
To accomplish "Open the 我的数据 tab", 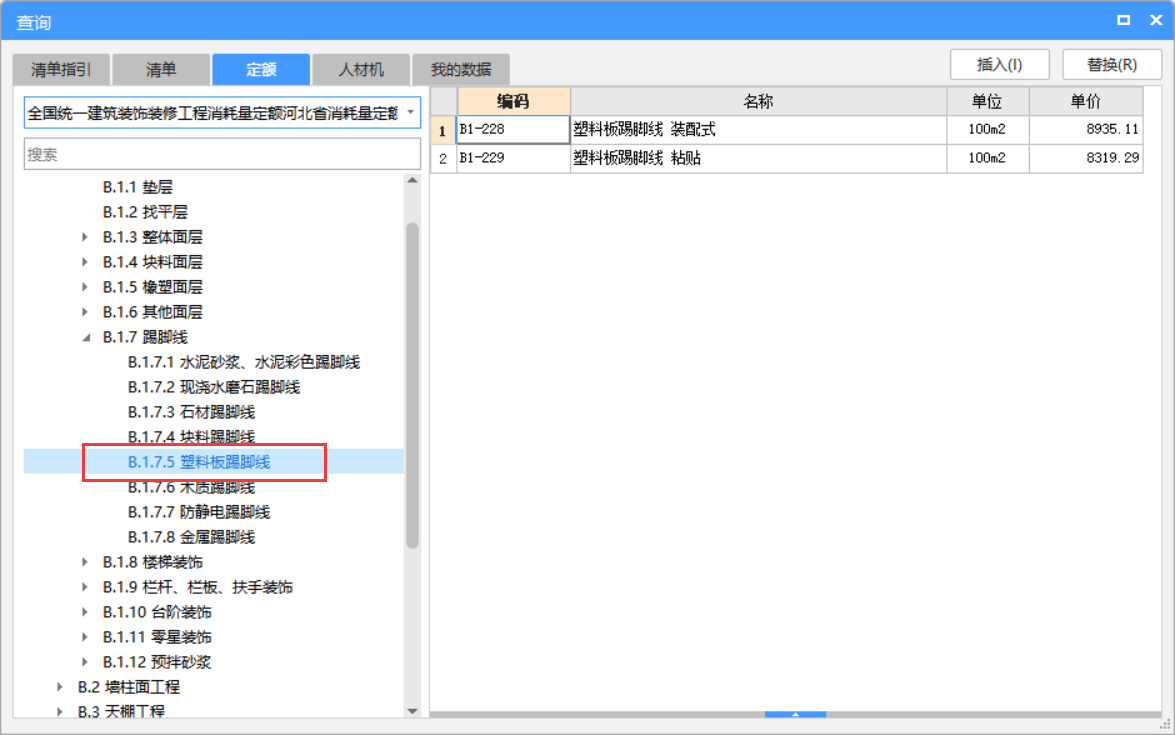I will [x=460, y=69].
